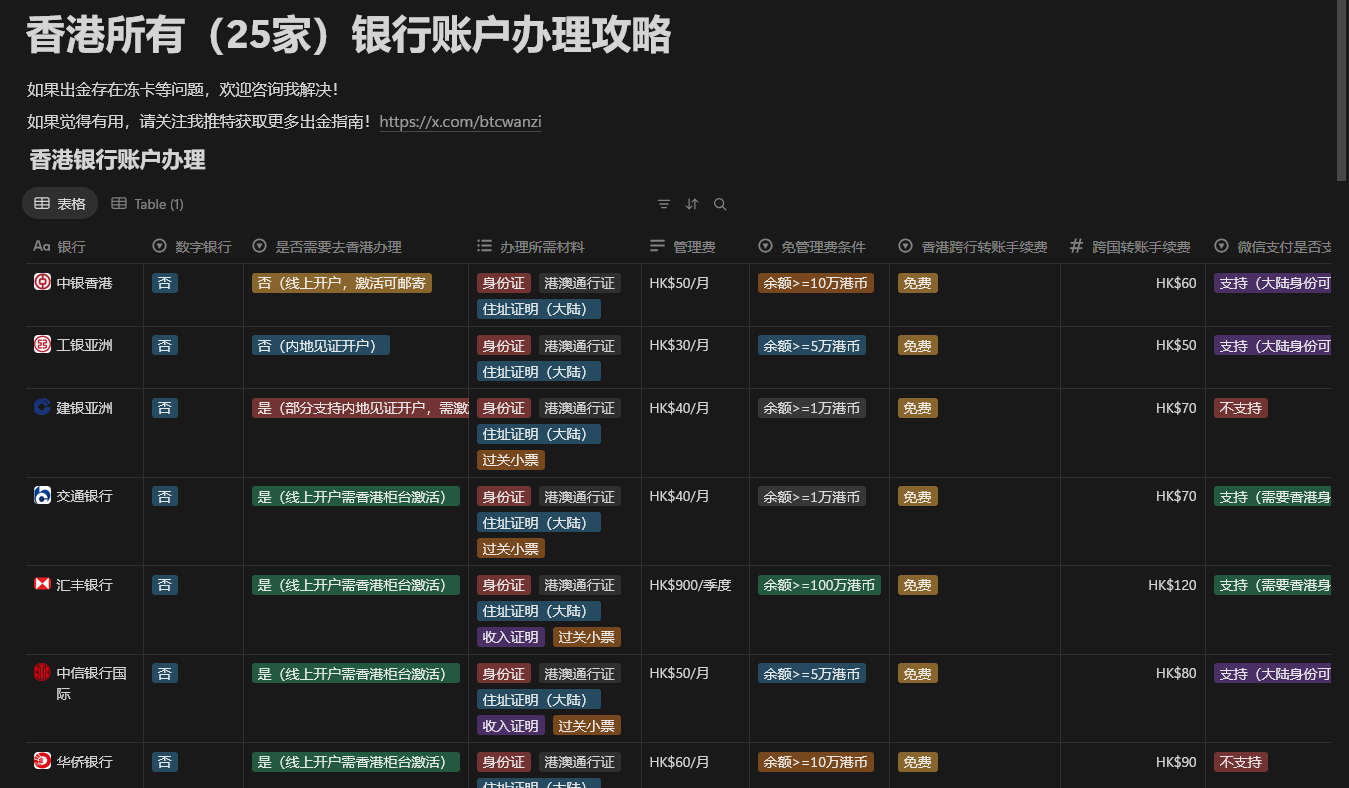This screenshot has width=1349, height=788.
Task: Open the 工银亚洲 row page
Action: [x=84, y=345]
